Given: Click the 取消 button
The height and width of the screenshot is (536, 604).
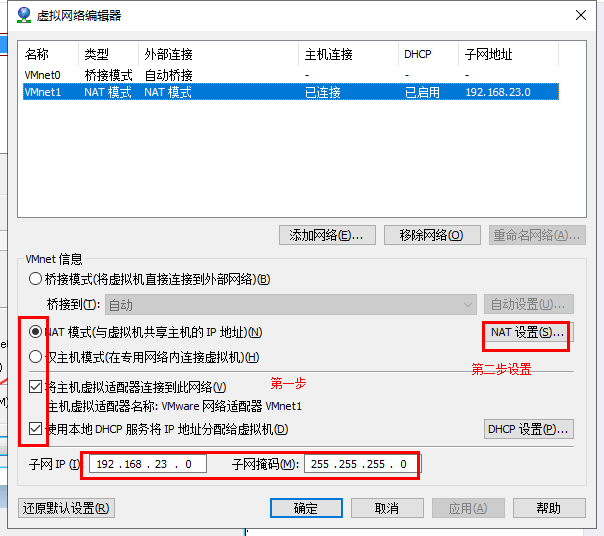Looking at the screenshot, I should pyautogui.click(x=387, y=508).
